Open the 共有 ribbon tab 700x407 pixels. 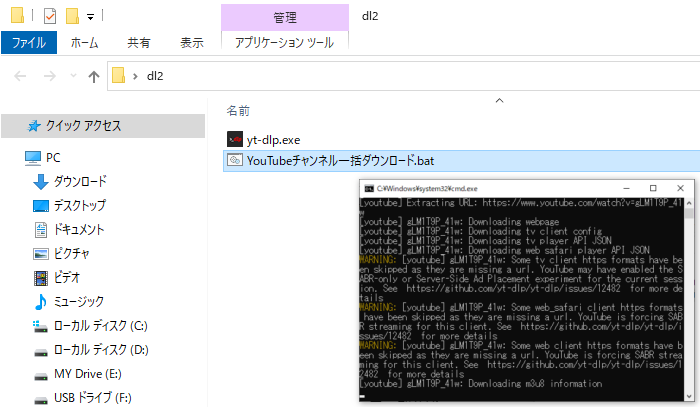(x=138, y=42)
